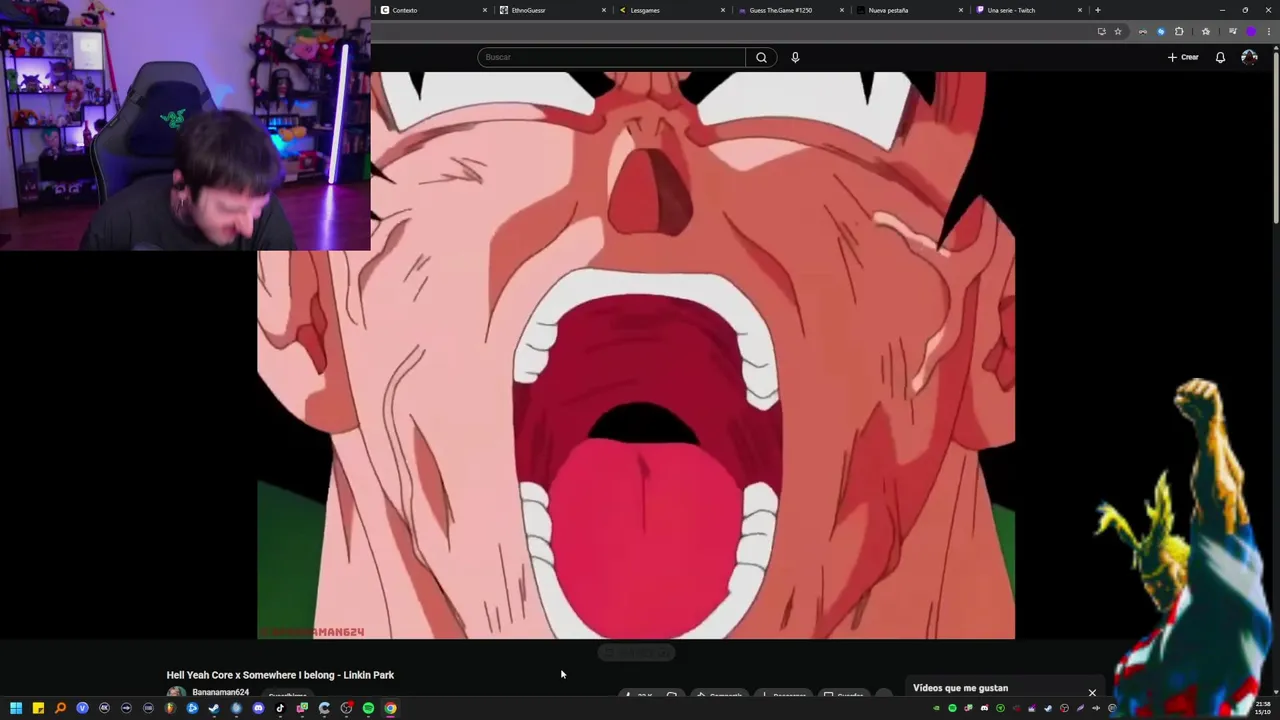
Task: Bookmark this page with the star icon
Action: [x=1118, y=31]
